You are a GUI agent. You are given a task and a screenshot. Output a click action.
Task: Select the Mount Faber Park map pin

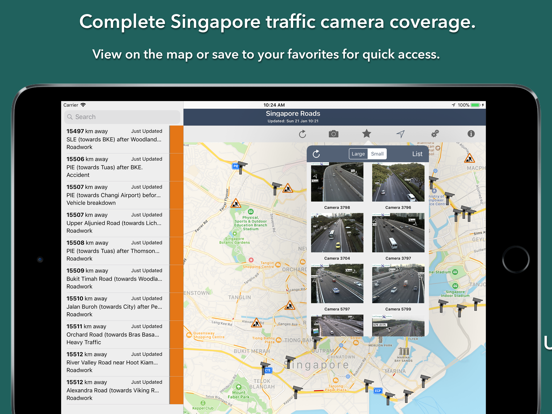[238, 387]
